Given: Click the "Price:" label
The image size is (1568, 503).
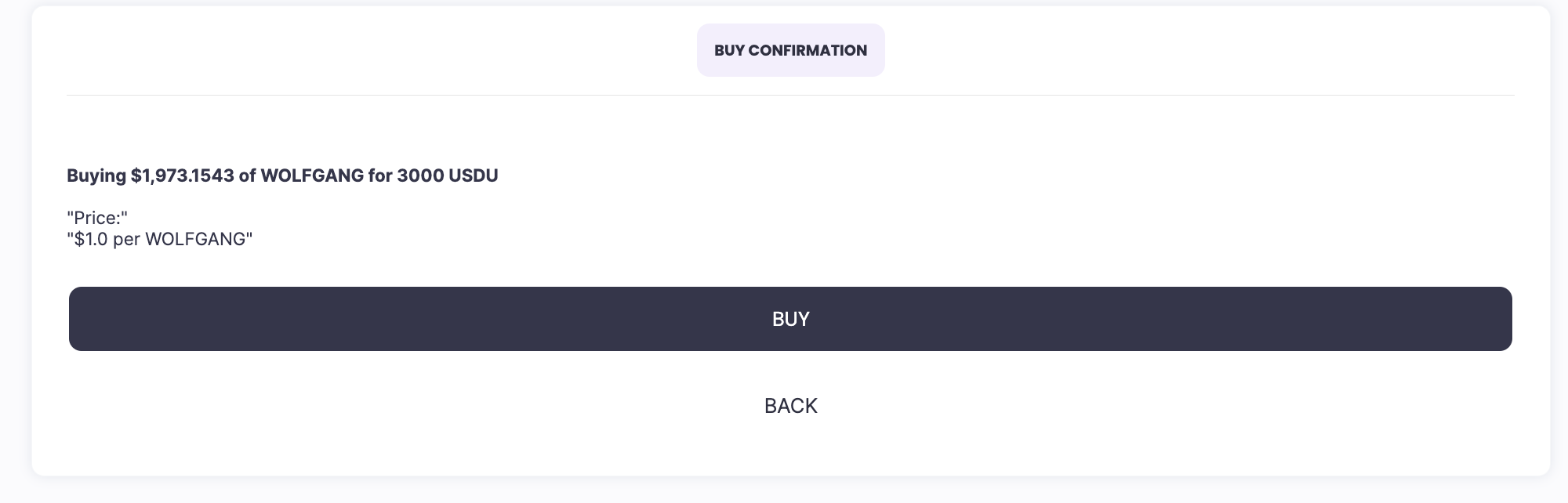Looking at the screenshot, I should click(x=97, y=218).
